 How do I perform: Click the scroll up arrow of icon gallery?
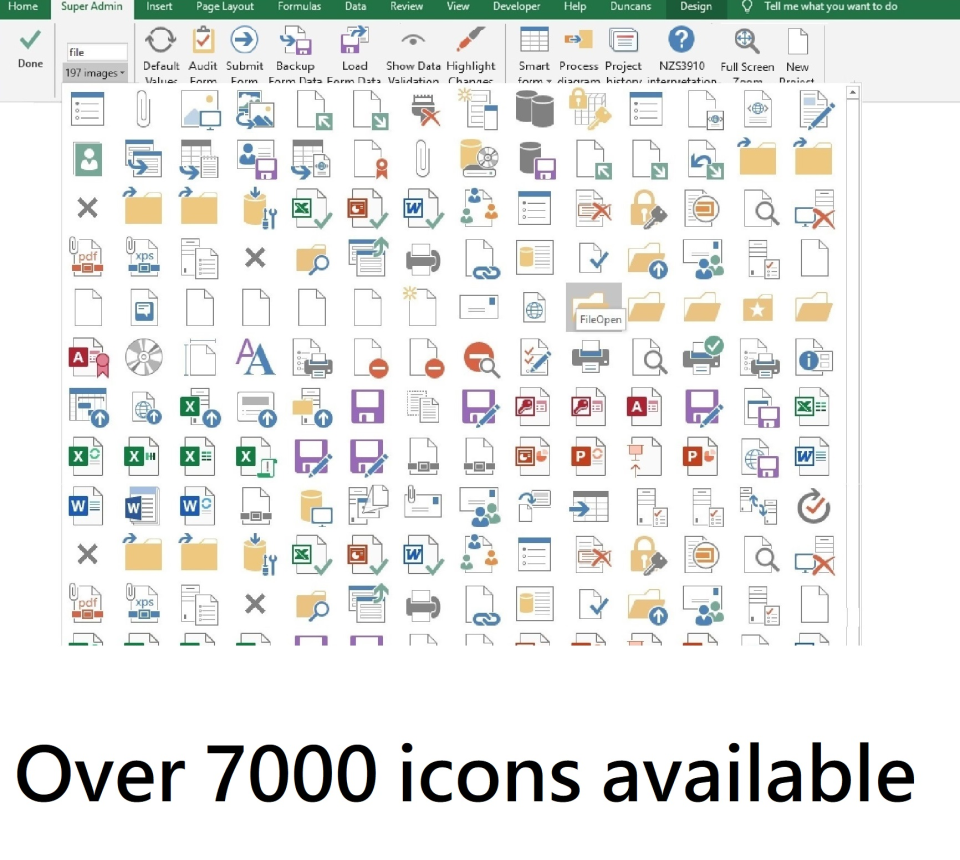click(852, 93)
